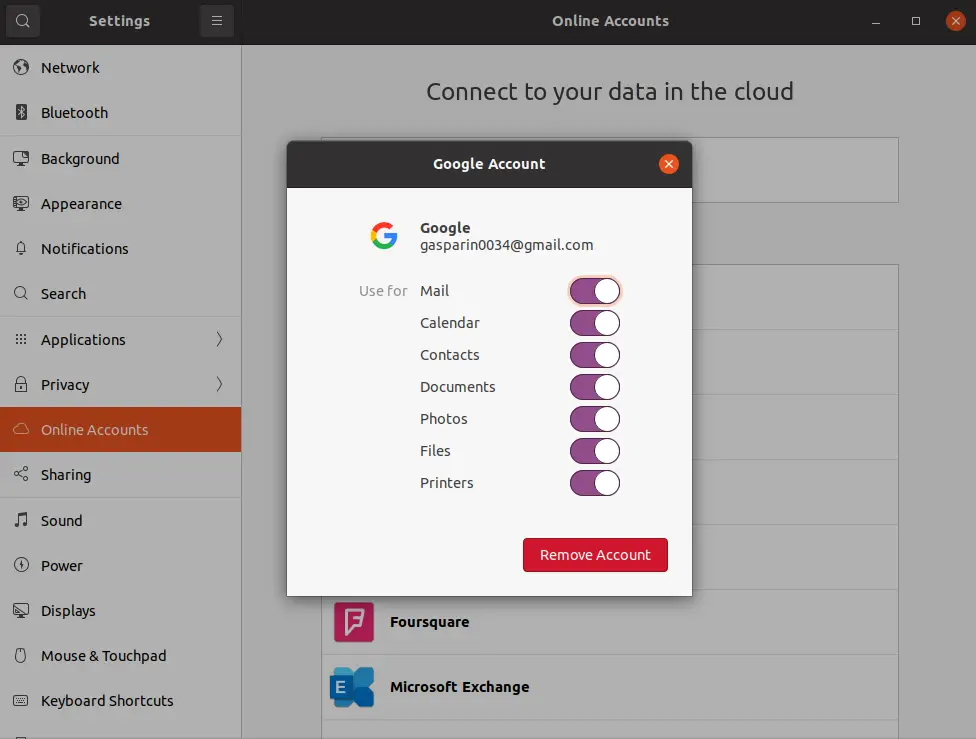
Task: Select the Foursquare account row
Action: pos(610,622)
